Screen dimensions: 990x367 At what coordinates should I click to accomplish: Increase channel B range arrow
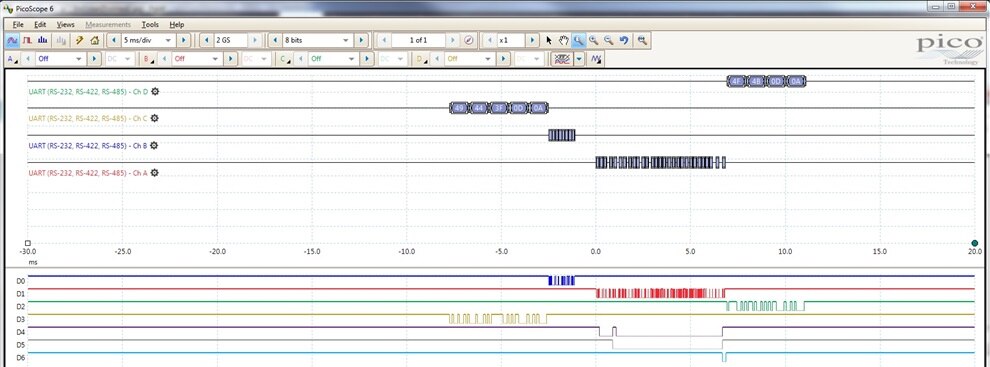230,59
